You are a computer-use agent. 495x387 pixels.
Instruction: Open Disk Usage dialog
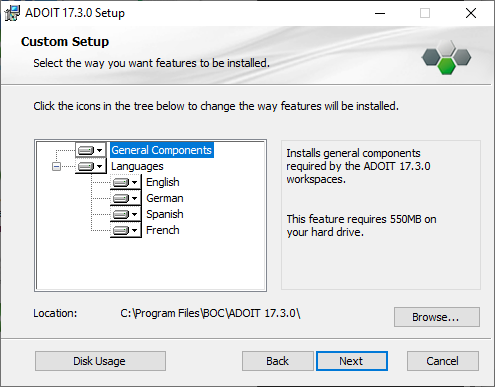[x=100, y=361]
